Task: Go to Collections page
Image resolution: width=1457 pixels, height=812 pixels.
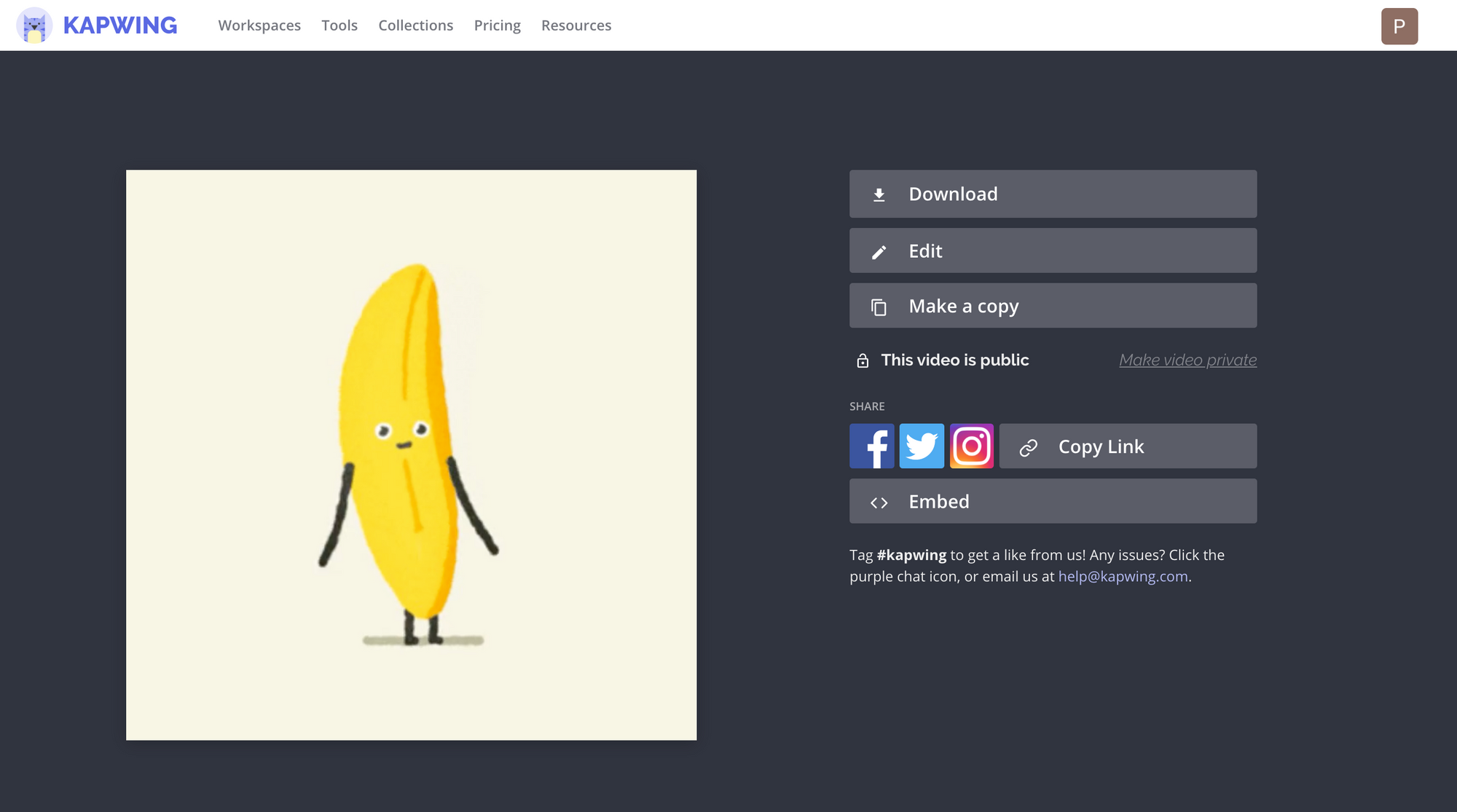Action: click(x=415, y=25)
